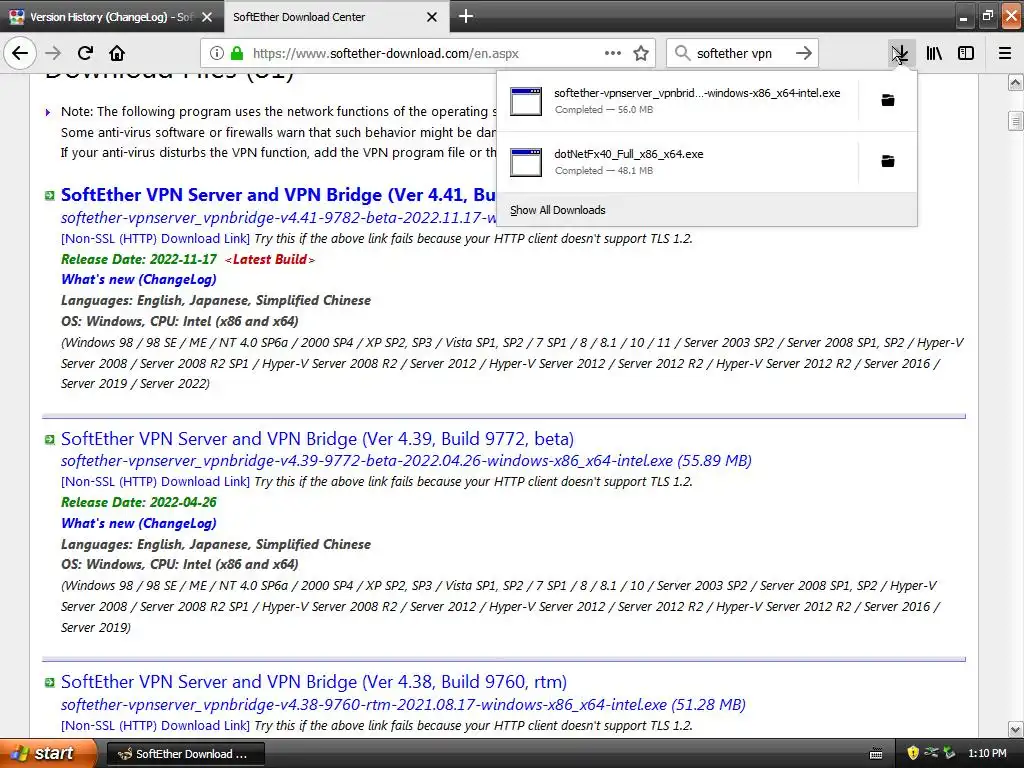
Task: Open What's new ChangeLog under 2022-04-26 release
Action: (138, 523)
